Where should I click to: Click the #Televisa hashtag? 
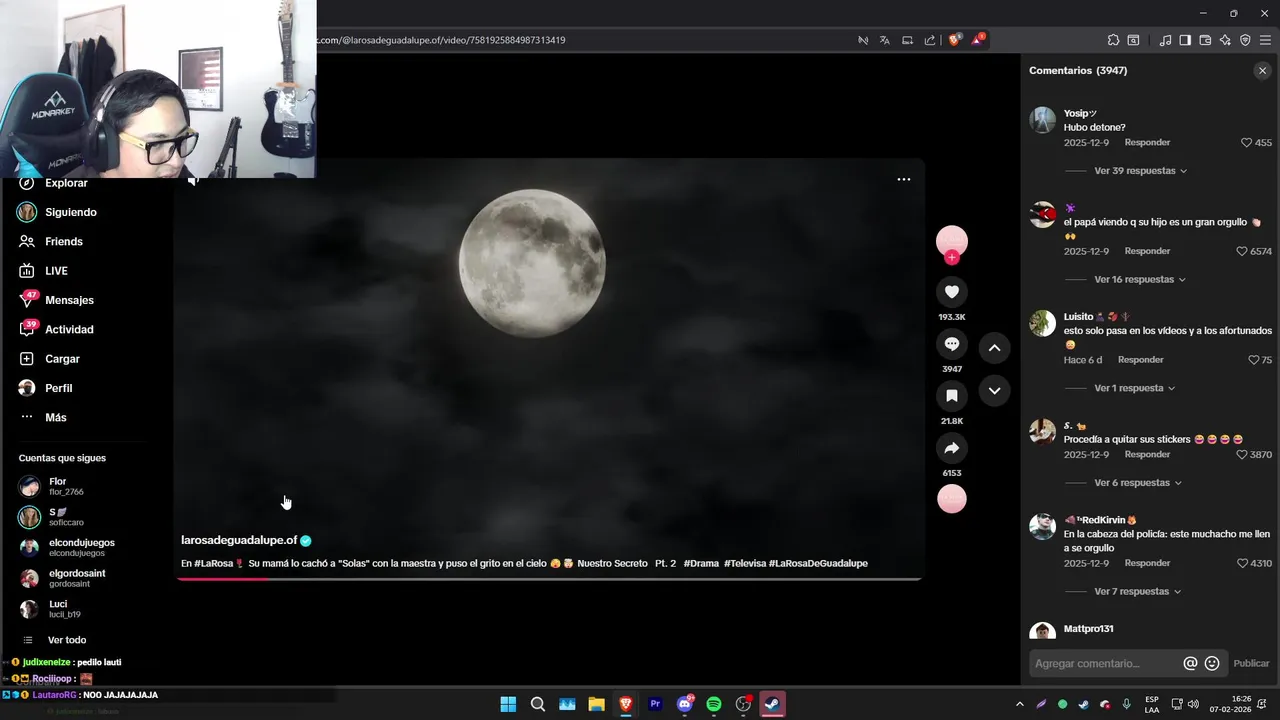(744, 563)
